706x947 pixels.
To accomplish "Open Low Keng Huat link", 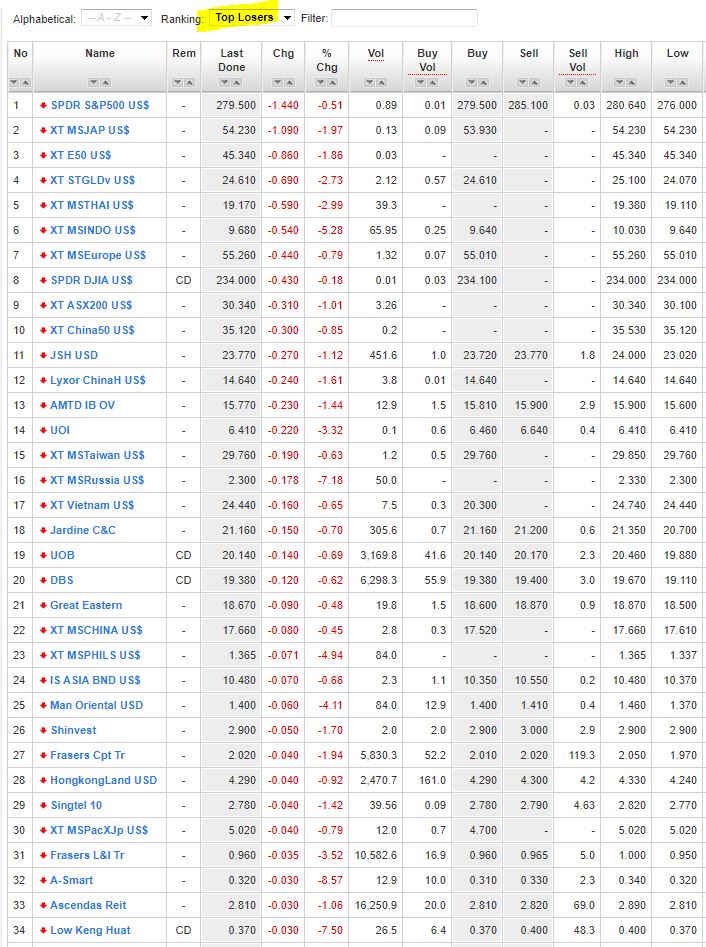I will [90, 930].
